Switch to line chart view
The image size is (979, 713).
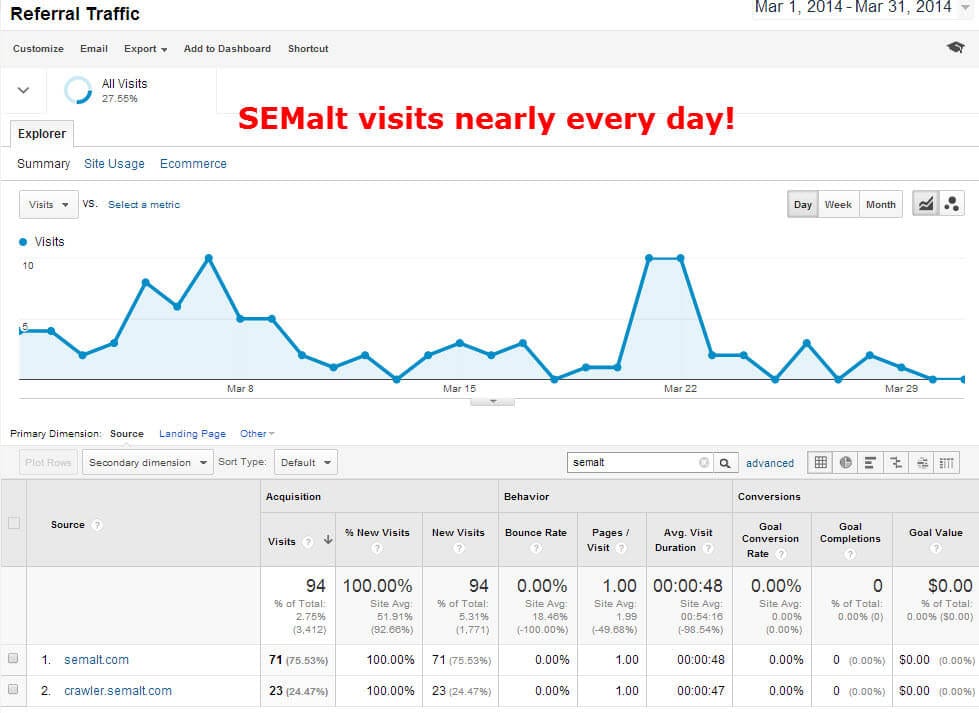(x=926, y=204)
